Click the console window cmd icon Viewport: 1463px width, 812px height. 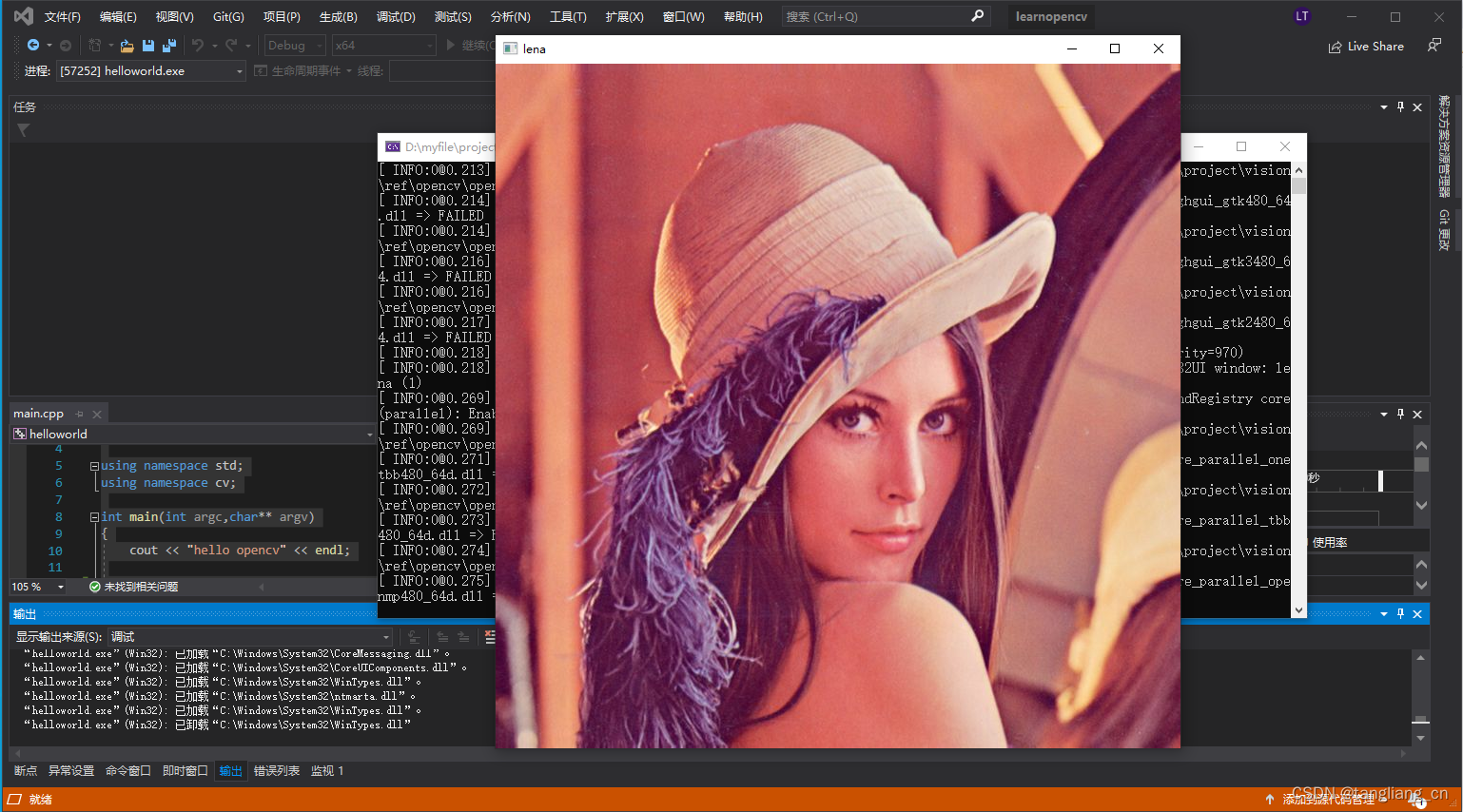(x=393, y=147)
